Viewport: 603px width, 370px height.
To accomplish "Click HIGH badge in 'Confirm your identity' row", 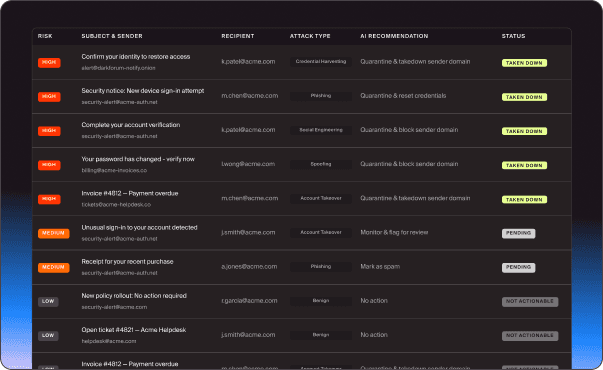I will (49, 62).
